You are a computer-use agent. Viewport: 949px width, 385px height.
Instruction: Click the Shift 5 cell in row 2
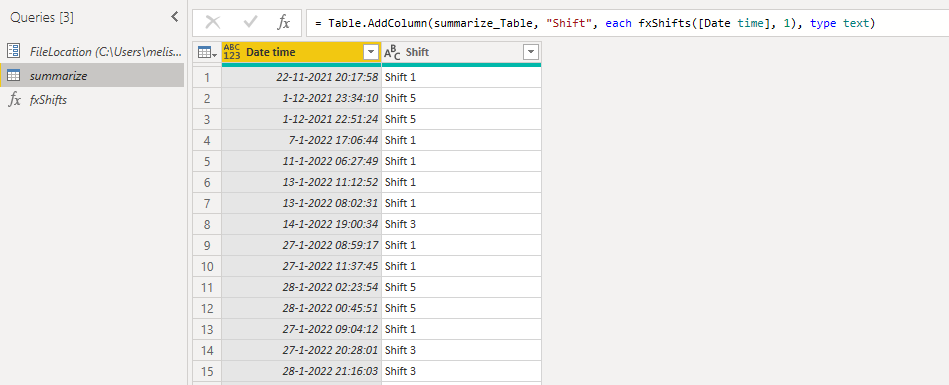pos(461,98)
